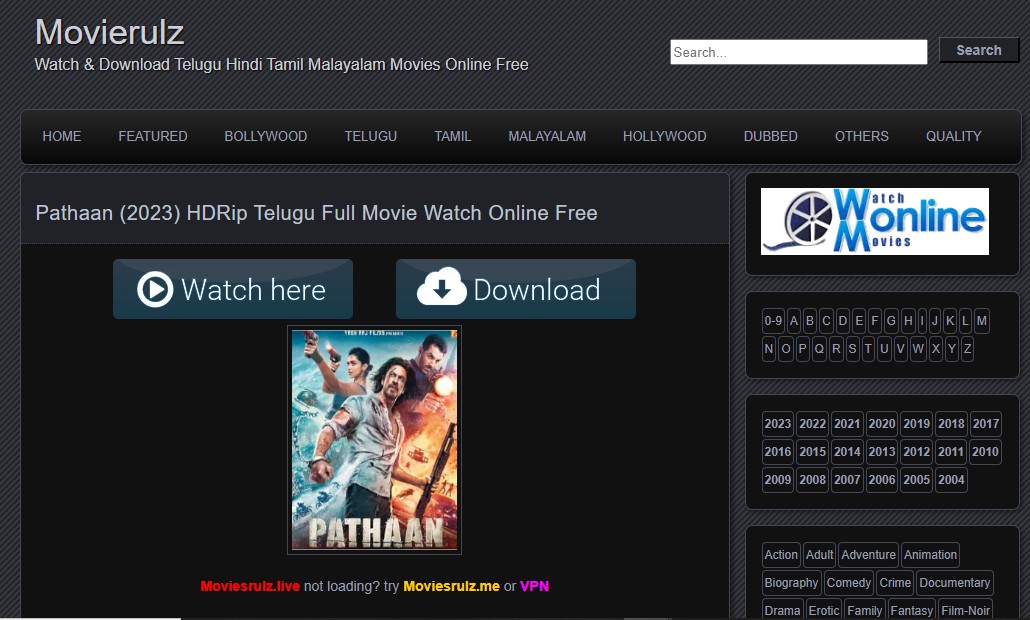The height and width of the screenshot is (620, 1030).
Task: Browse movies starting with letter N
Action: click(x=769, y=349)
